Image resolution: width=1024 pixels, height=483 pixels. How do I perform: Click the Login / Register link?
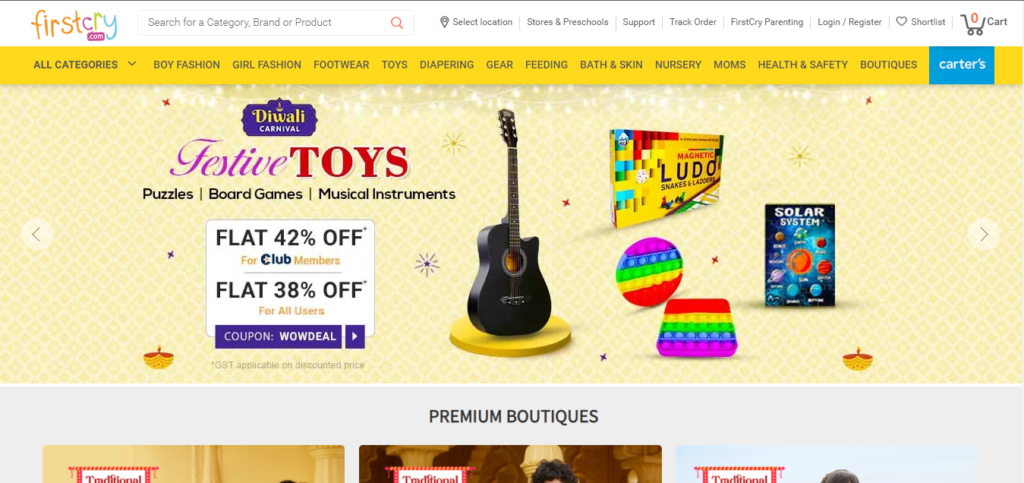(850, 22)
